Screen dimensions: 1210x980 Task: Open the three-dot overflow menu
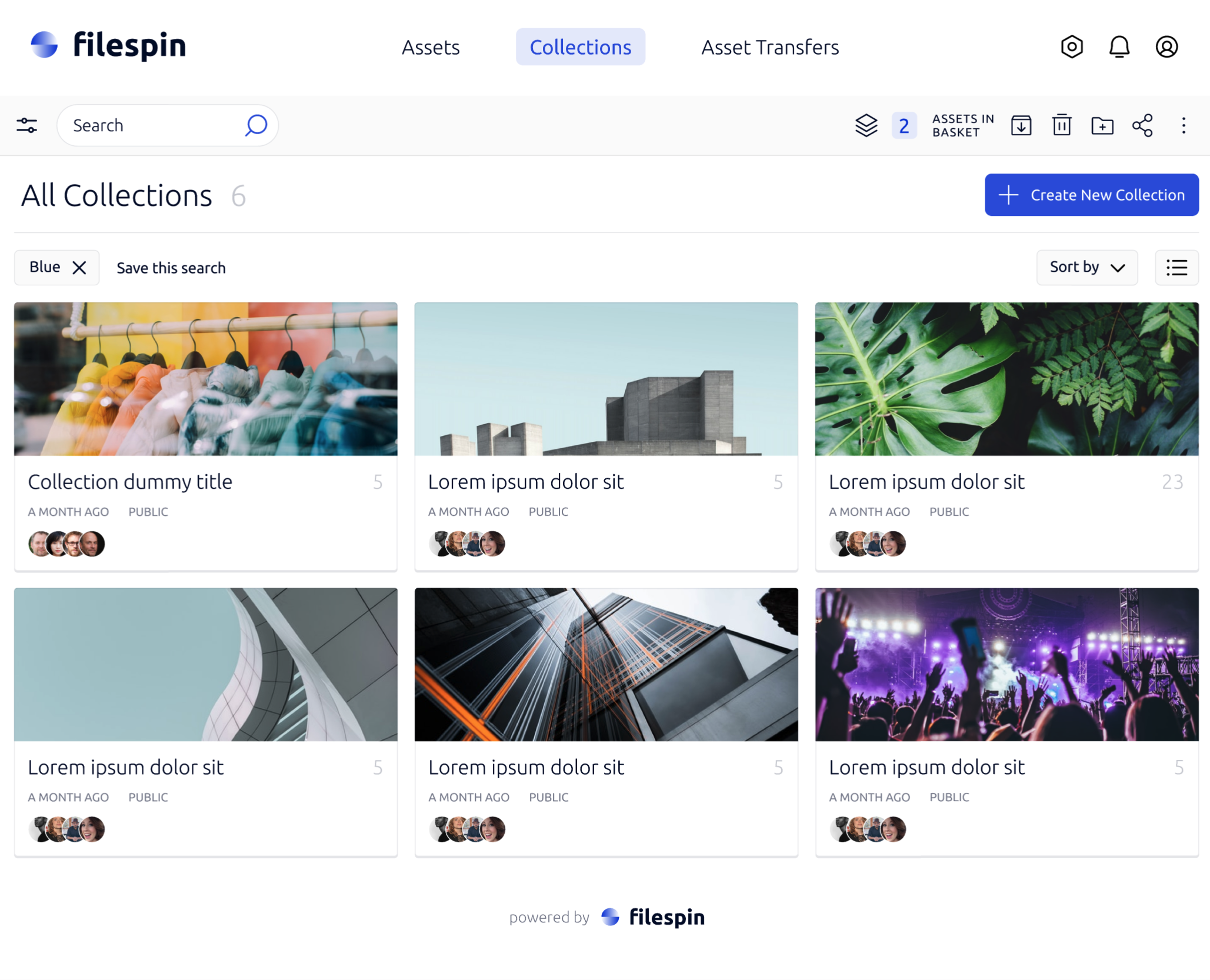coord(1183,125)
